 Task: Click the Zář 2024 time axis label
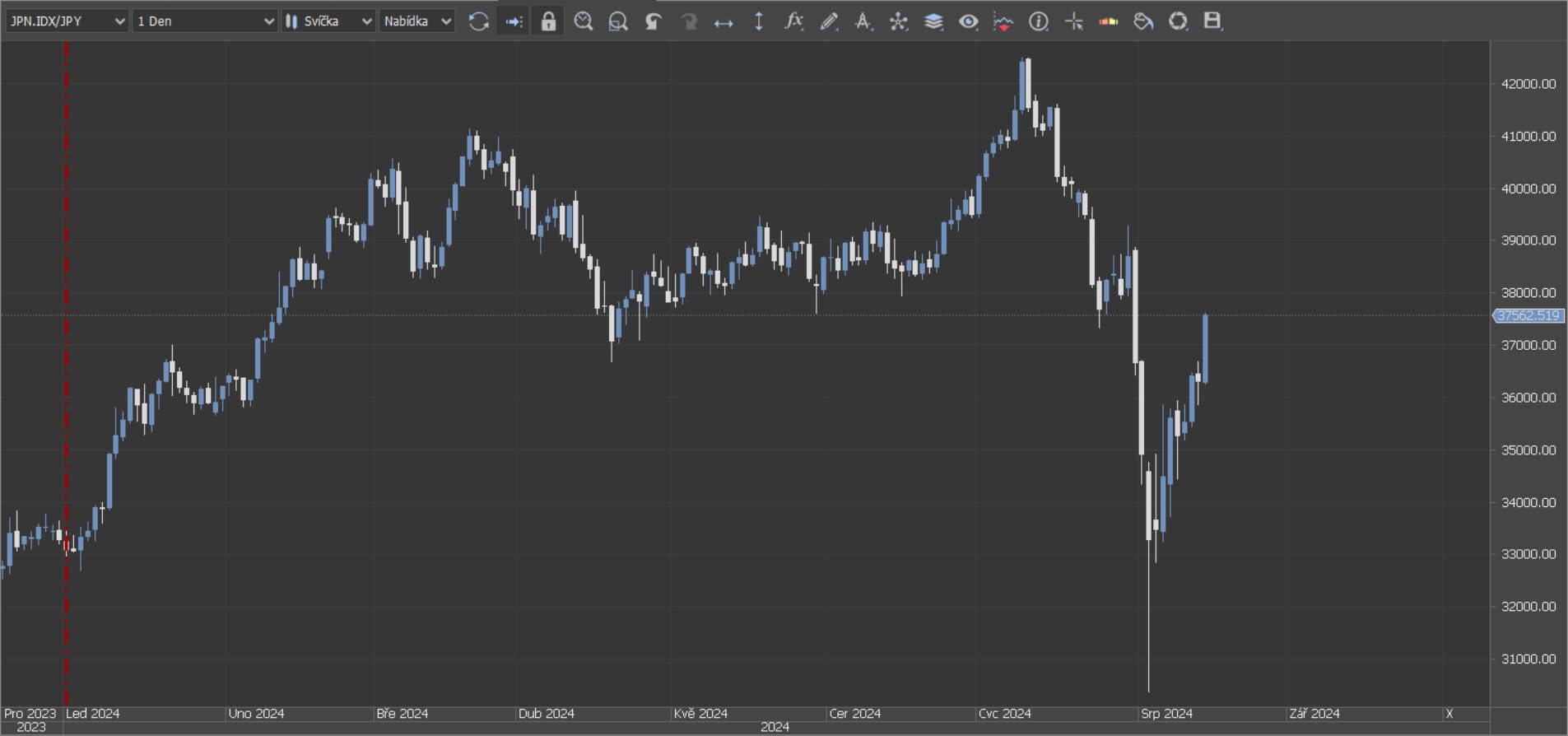click(1314, 714)
